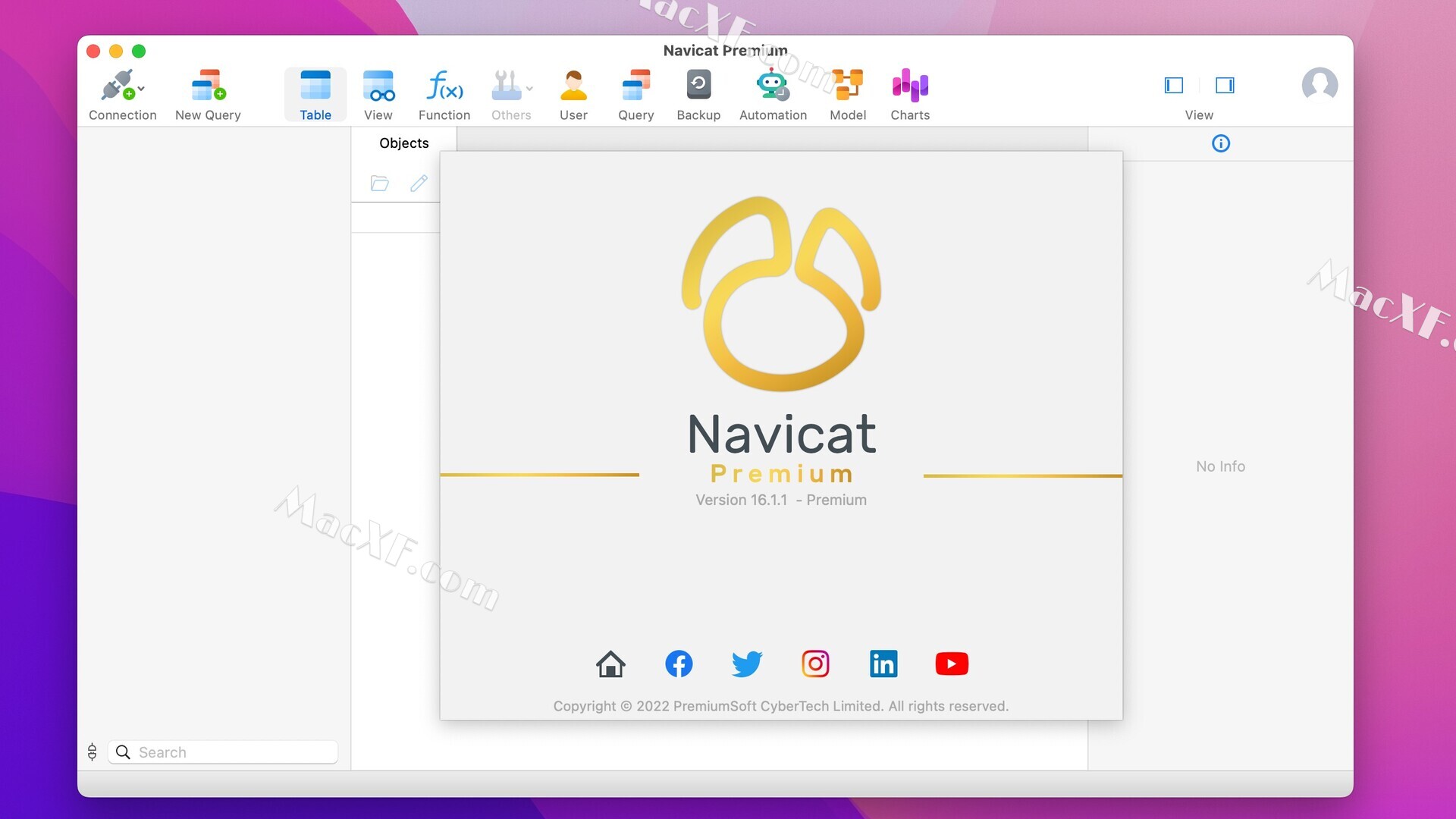Select the Table tool

click(x=314, y=94)
